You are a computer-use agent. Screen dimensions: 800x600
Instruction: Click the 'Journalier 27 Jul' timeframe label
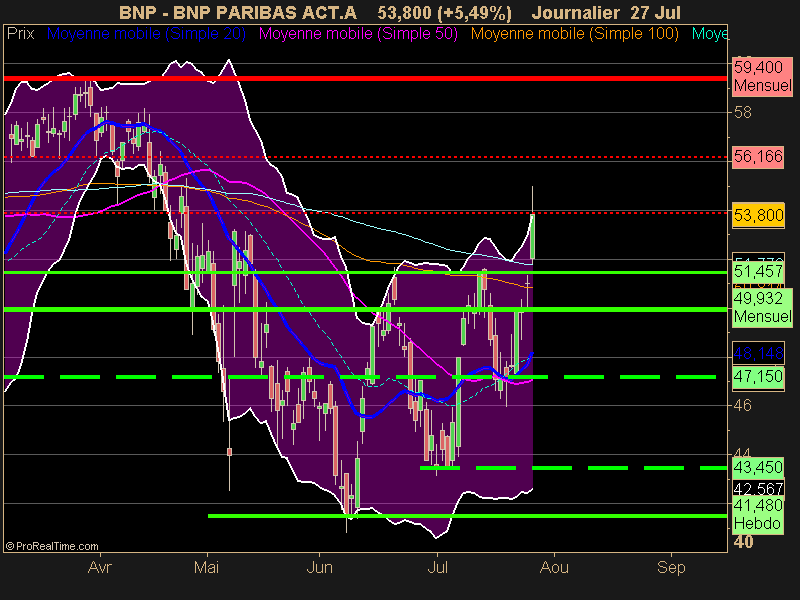[606, 12]
